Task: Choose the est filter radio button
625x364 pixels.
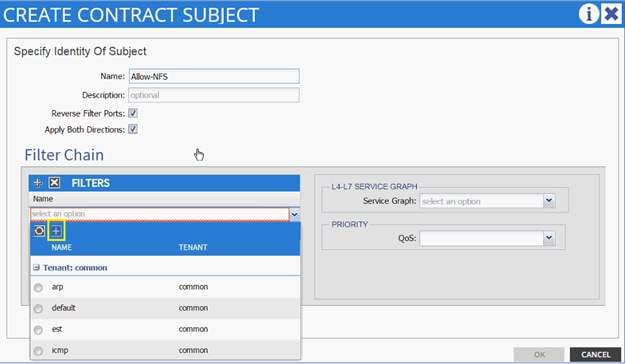Action: tap(38, 330)
